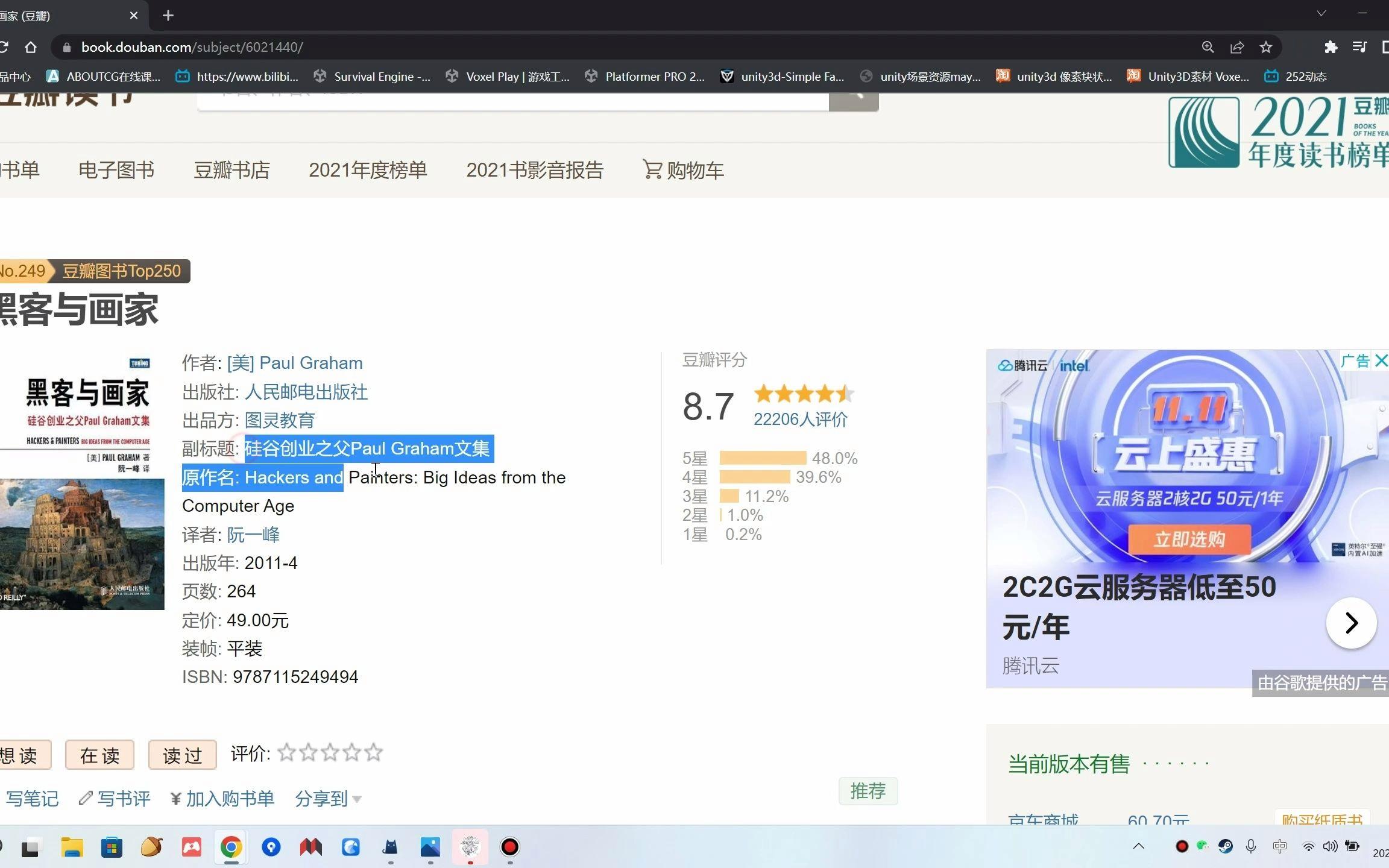Click the 立即选购 ad button
This screenshot has width=1389, height=868.
point(1189,539)
